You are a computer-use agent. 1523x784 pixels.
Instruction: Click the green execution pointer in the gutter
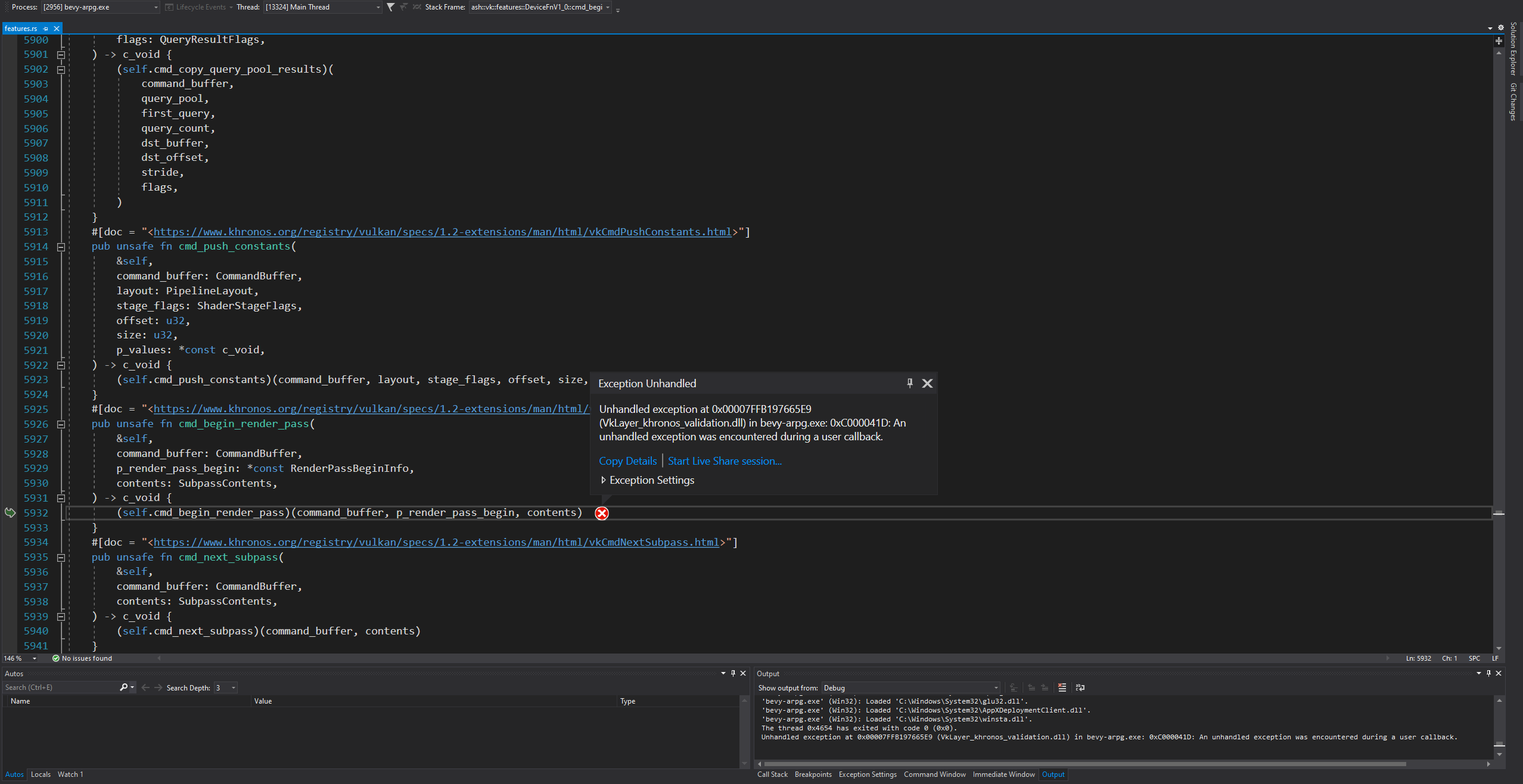pyautogui.click(x=10, y=512)
